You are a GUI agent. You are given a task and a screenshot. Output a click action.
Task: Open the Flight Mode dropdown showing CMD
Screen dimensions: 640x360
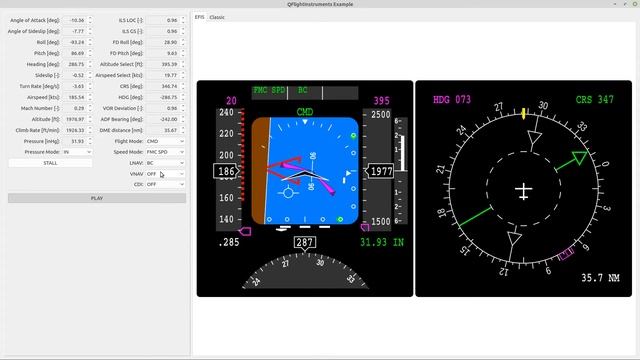[165, 141]
